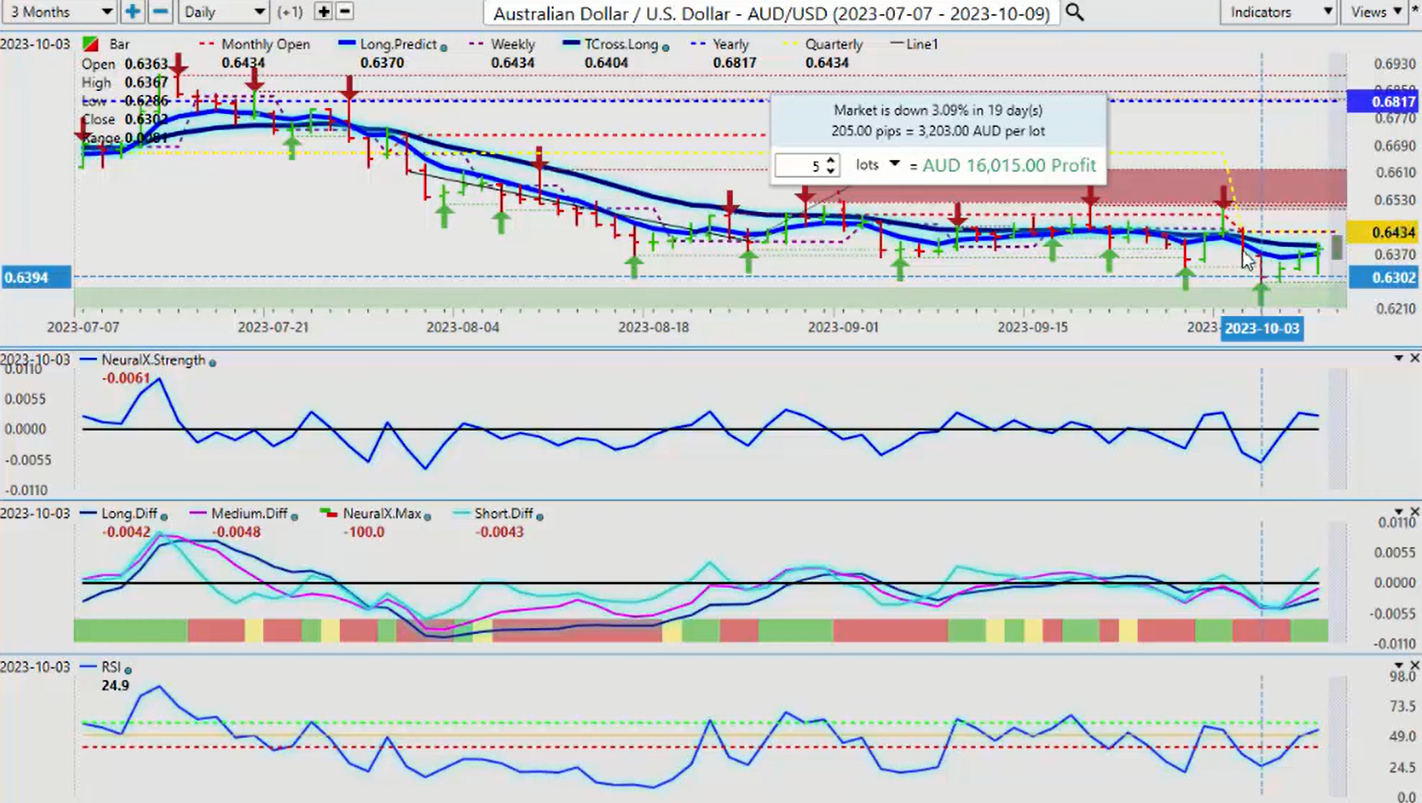
Task: Open the Views dropdown menu
Action: click(x=1377, y=12)
